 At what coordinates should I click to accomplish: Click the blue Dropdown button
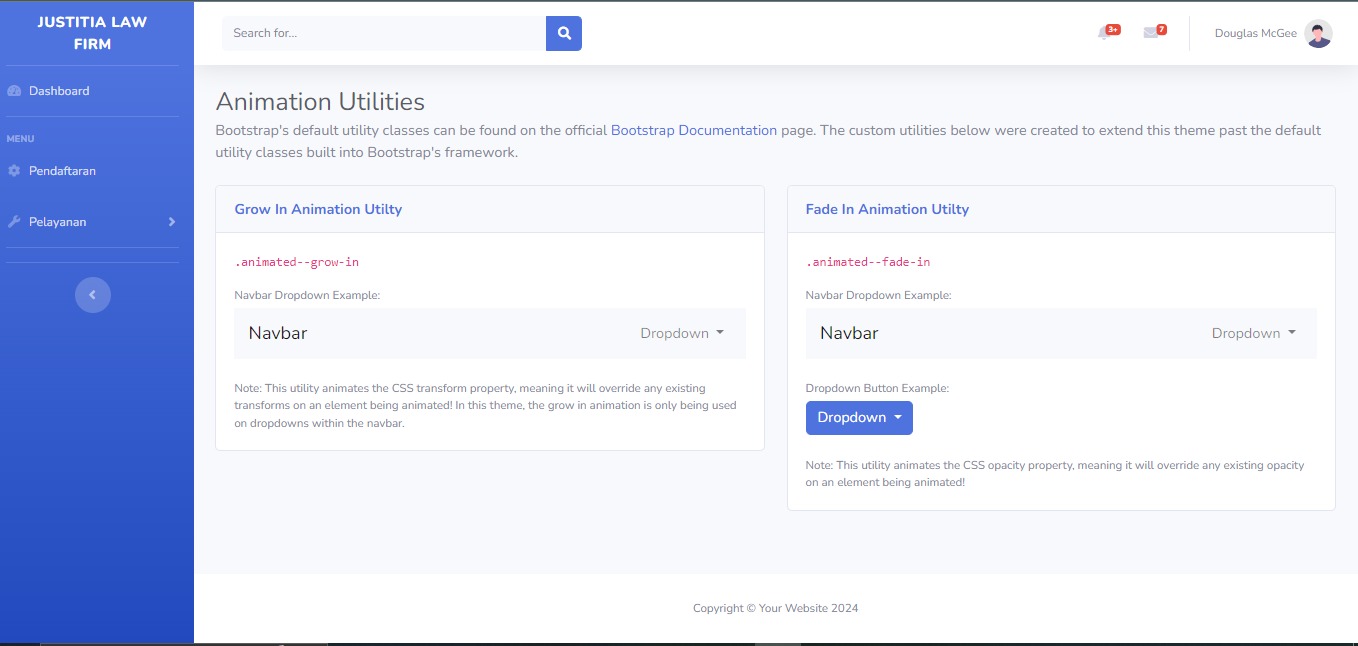(859, 418)
